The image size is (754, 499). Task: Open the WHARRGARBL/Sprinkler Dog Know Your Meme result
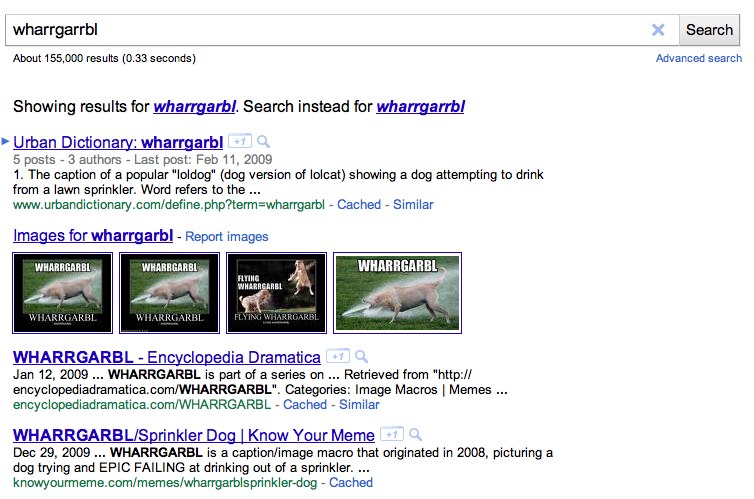(x=194, y=436)
